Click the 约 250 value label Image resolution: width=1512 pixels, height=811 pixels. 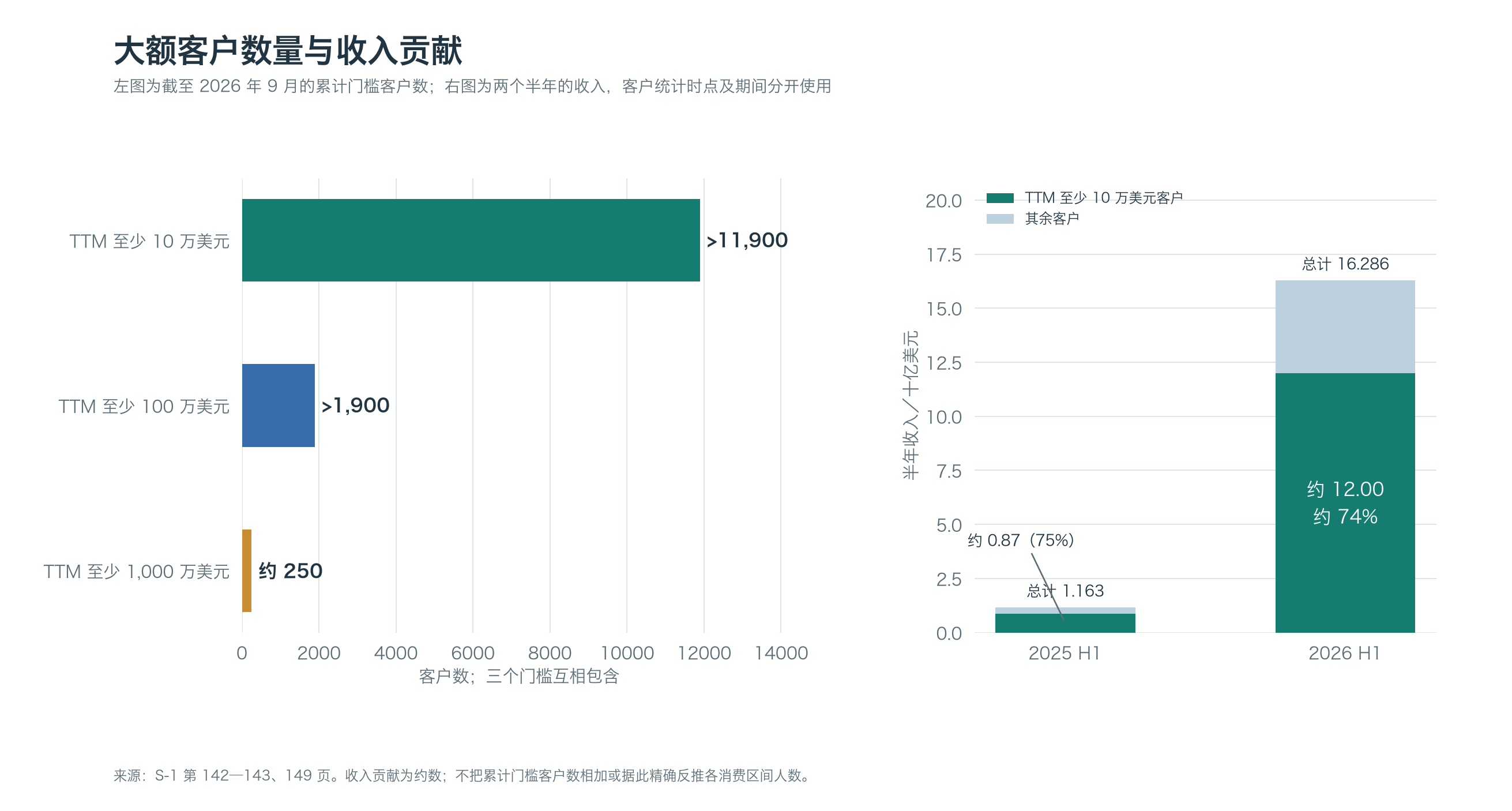coord(291,571)
